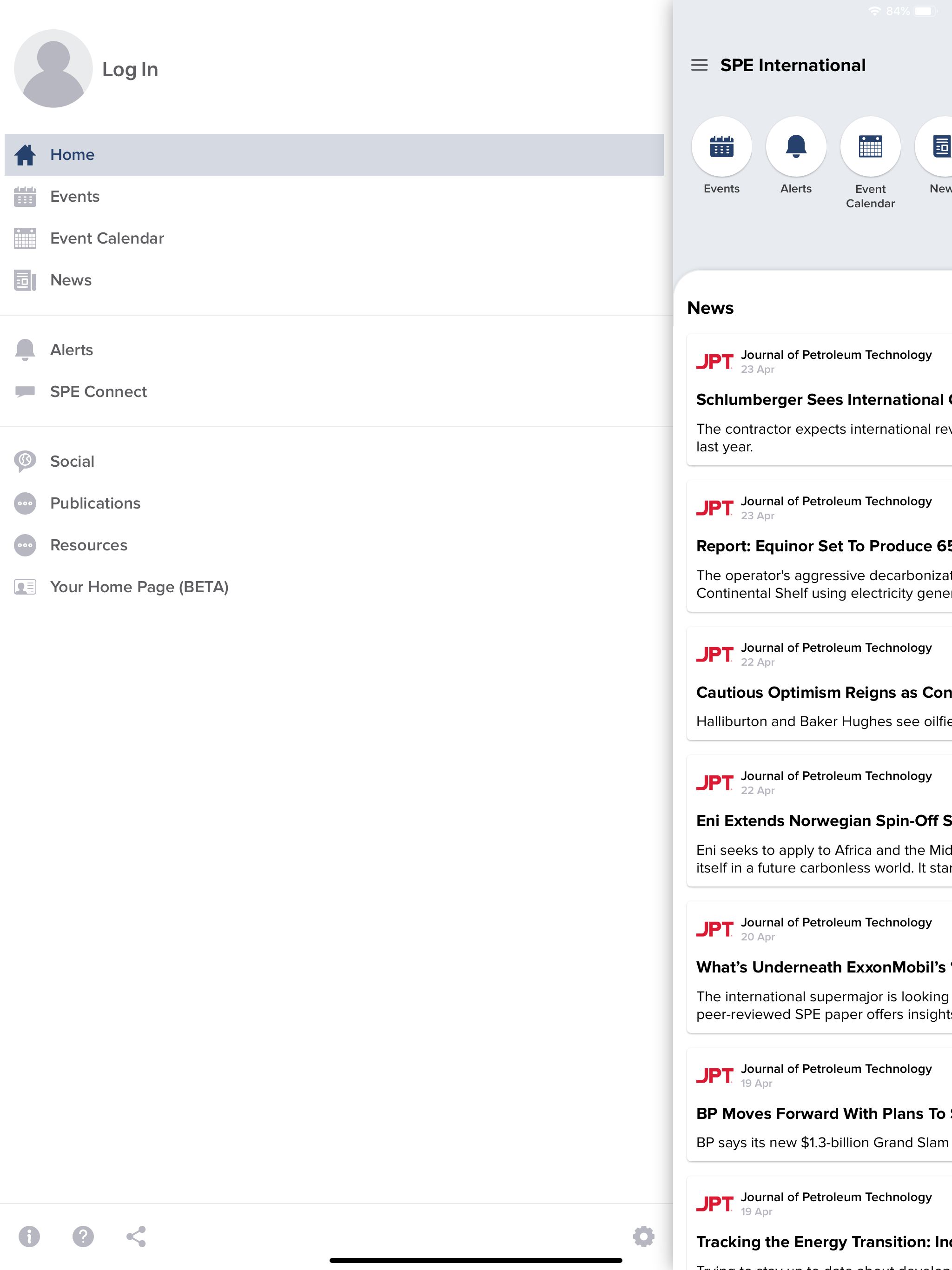952x1270 pixels.
Task: Tap the Events circle shortcut icon
Action: point(721,147)
